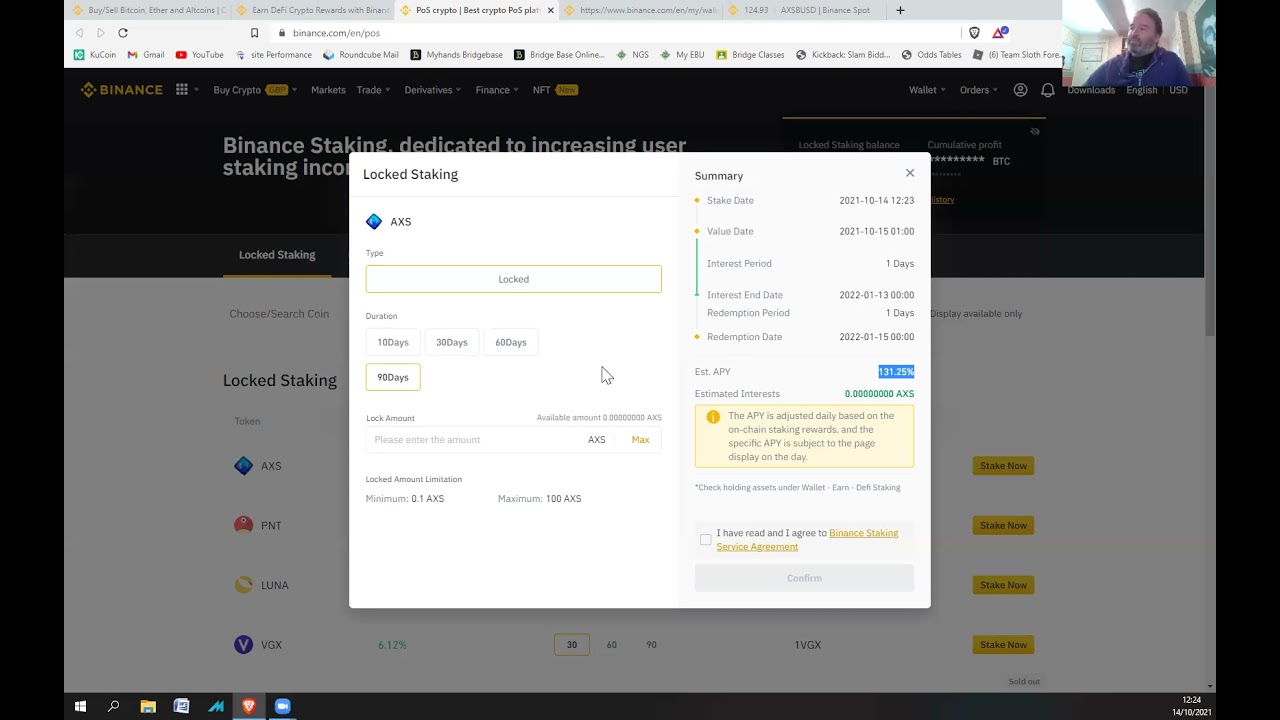Click Stake Now for AXS

pyautogui.click(x=1003, y=466)
